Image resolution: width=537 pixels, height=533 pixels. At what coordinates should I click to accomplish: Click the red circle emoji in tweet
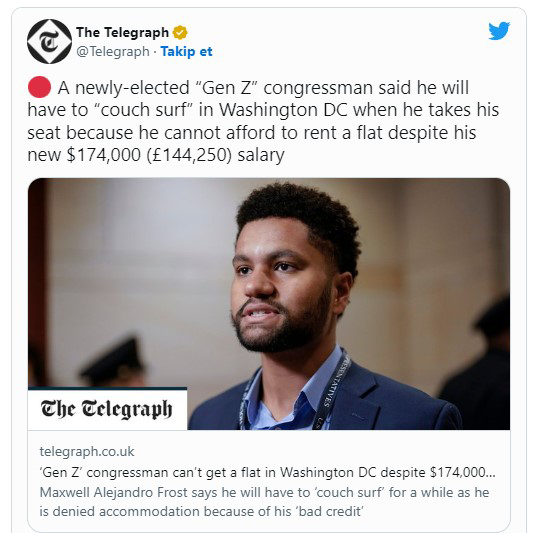pyautogui.click(x=39, y=87)
